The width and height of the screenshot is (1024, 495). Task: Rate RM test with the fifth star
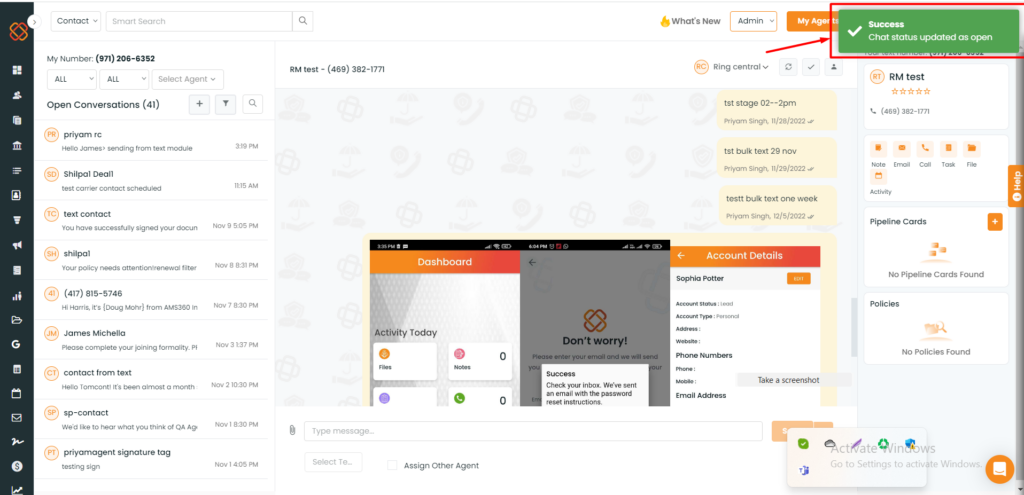927,91
